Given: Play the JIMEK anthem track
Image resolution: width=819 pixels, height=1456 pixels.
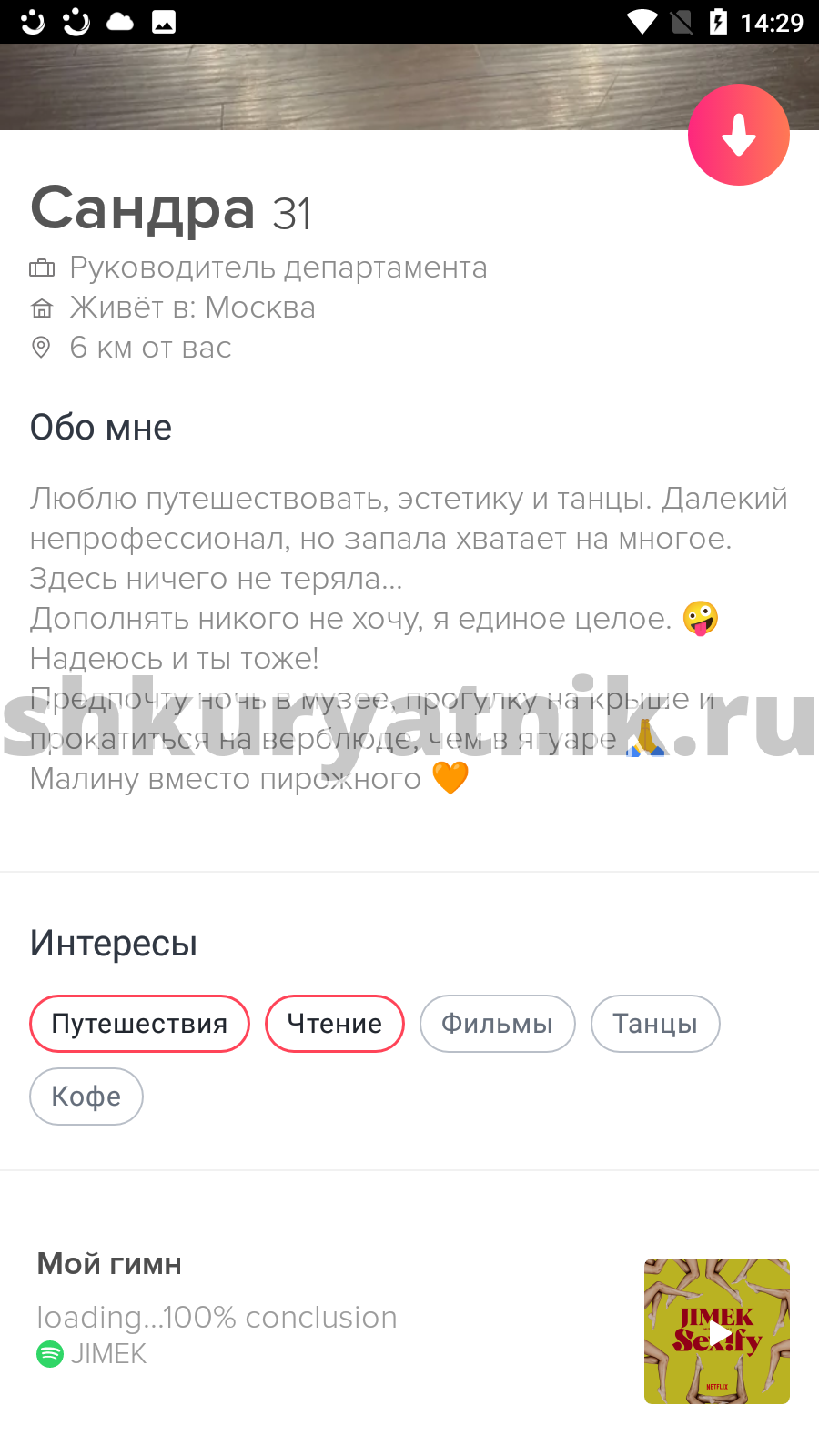Looking at the screenshot, I should (717, 1331).
